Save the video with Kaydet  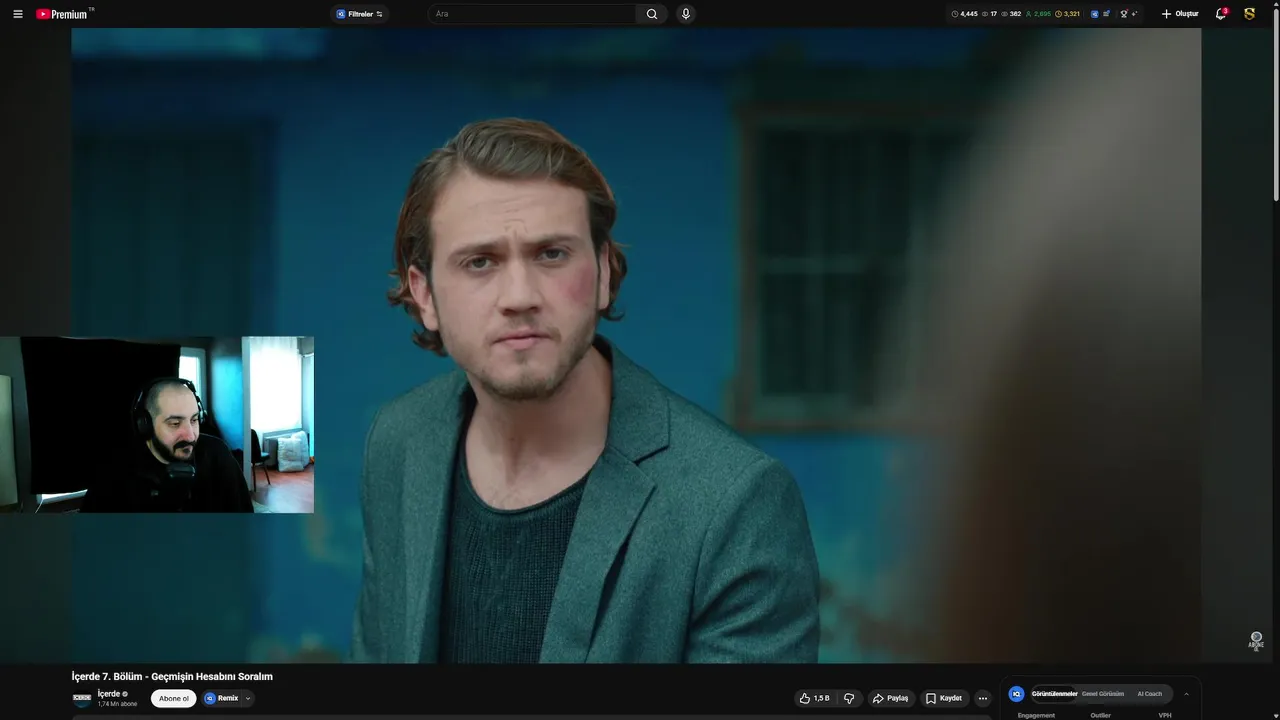pyautogui.click(x=944, y=698)
